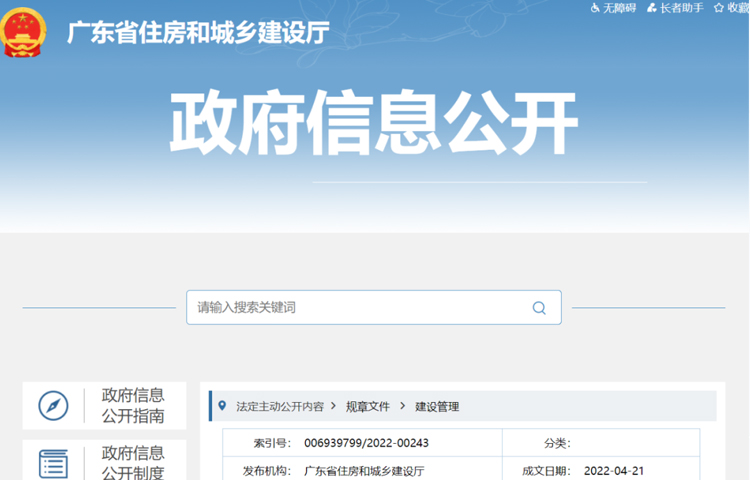The image size is (750, 480).
Task: Click publisher value 广东省住房和城乡建设厅 in table
Action: (x=364, y=471)
